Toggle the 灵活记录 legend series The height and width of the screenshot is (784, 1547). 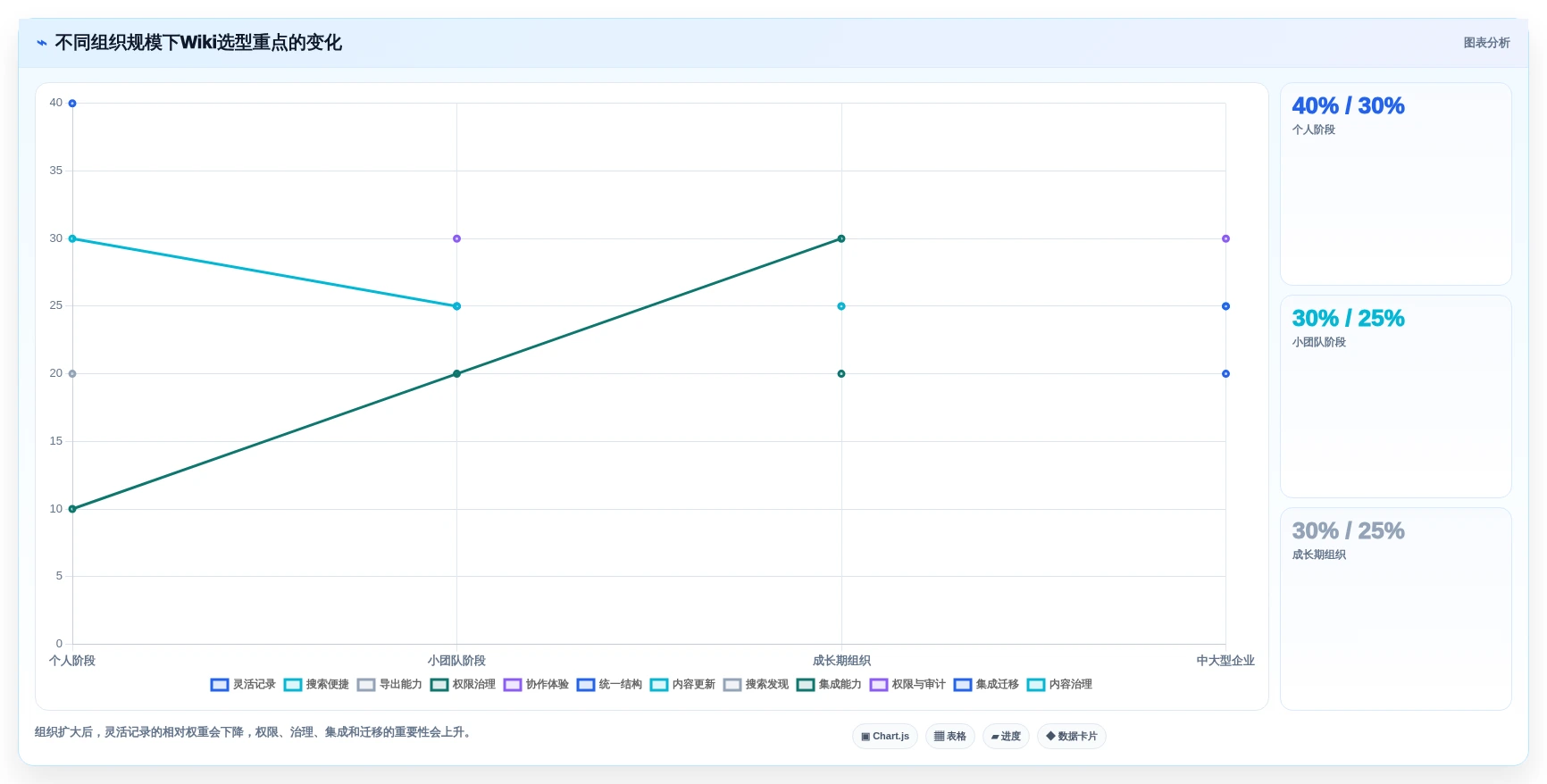pos(243,685)
